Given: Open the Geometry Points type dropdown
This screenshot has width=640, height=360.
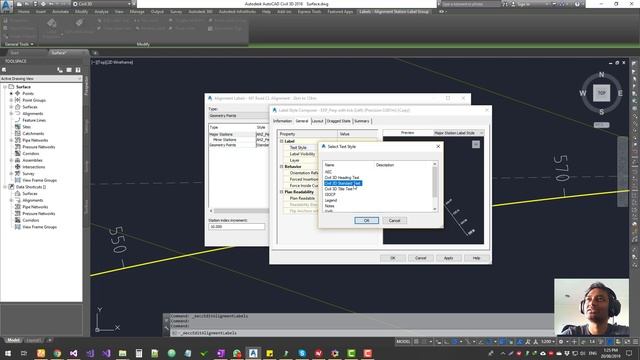Looking at the screenshot, I should pos(239,116).
